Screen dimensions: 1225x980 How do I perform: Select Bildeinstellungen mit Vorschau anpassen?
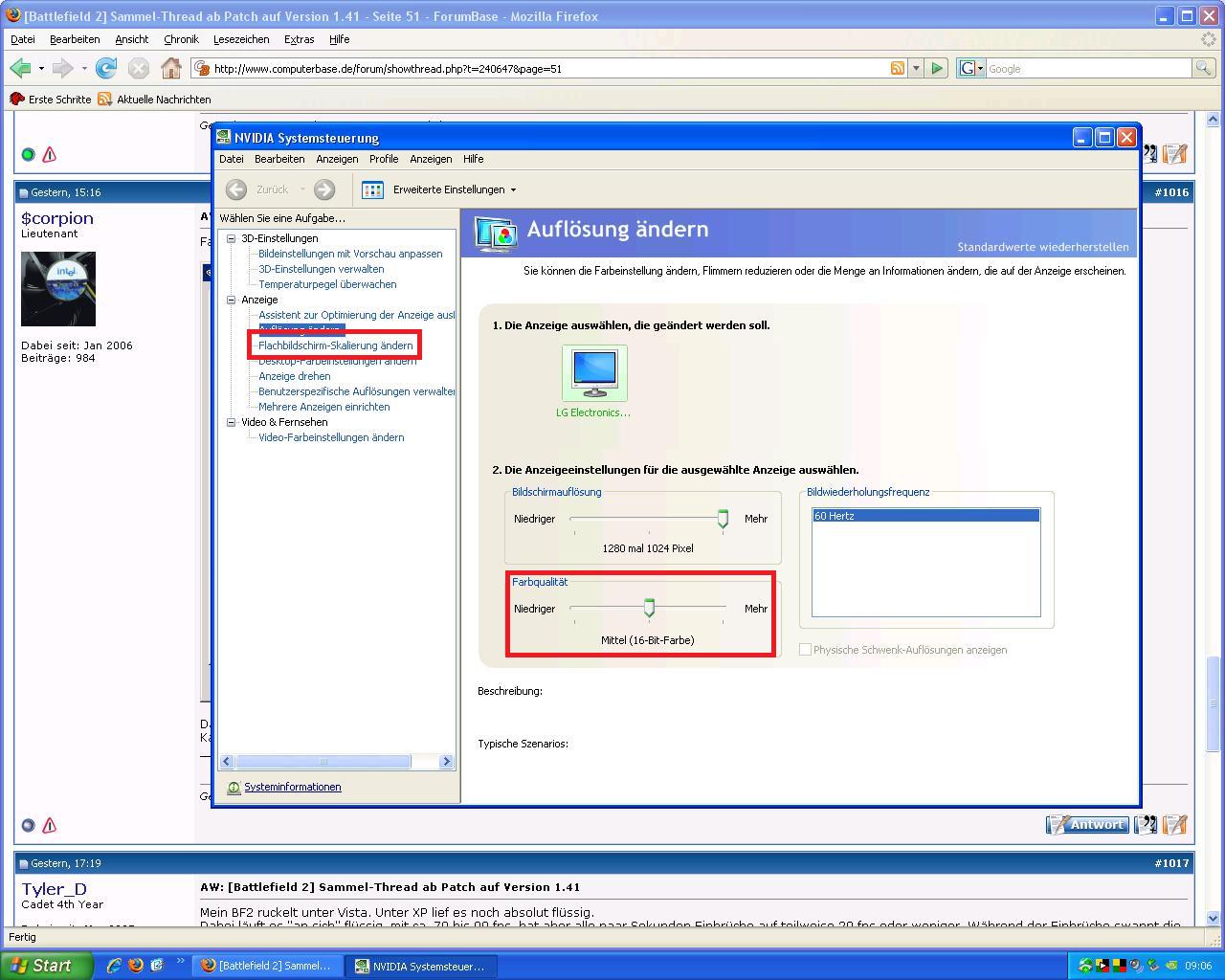(350, 254)
